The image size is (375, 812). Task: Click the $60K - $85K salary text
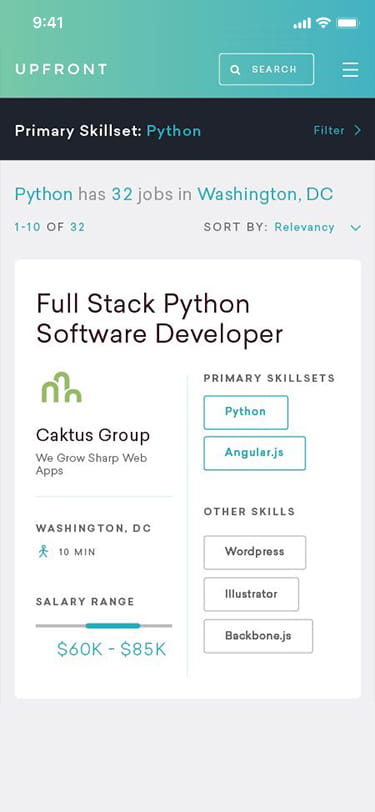(x=111, y=649)
